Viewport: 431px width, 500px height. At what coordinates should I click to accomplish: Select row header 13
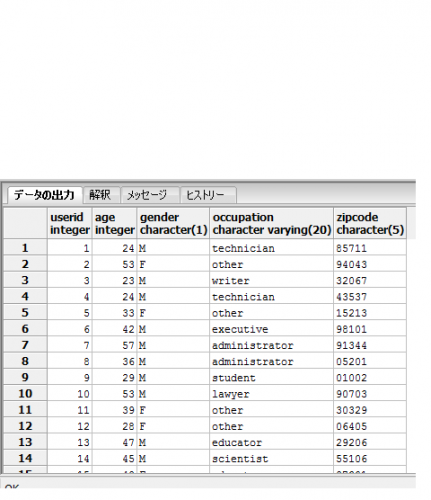coord(25,442)
